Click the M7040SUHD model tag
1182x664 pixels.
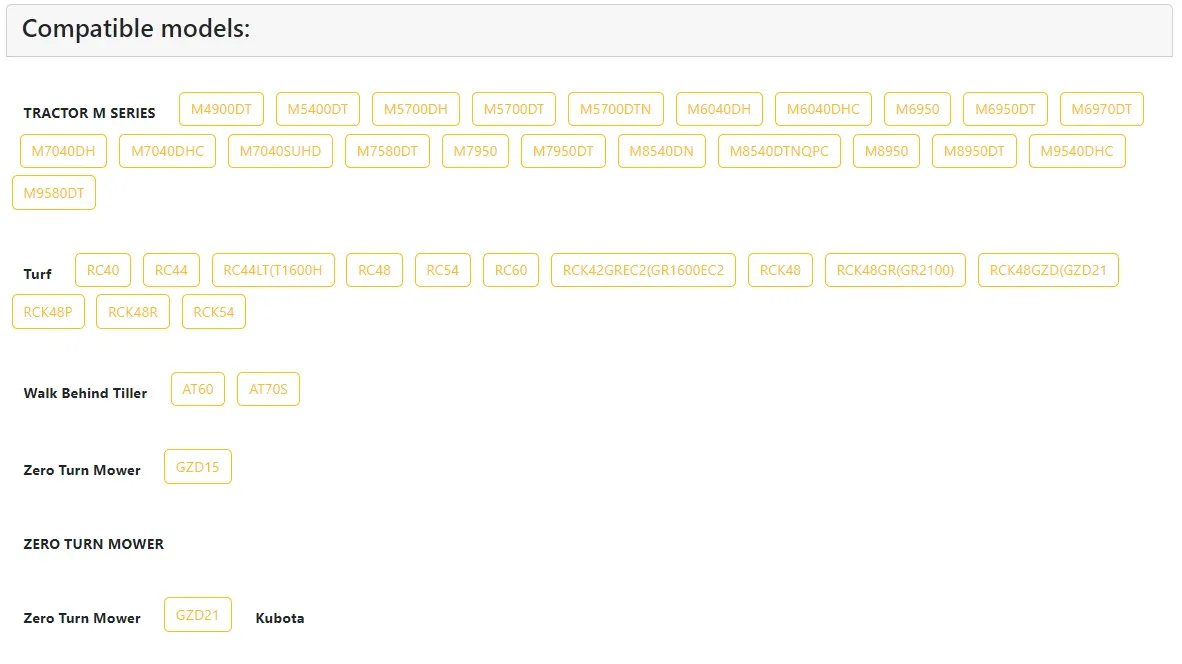pos(280,152)
